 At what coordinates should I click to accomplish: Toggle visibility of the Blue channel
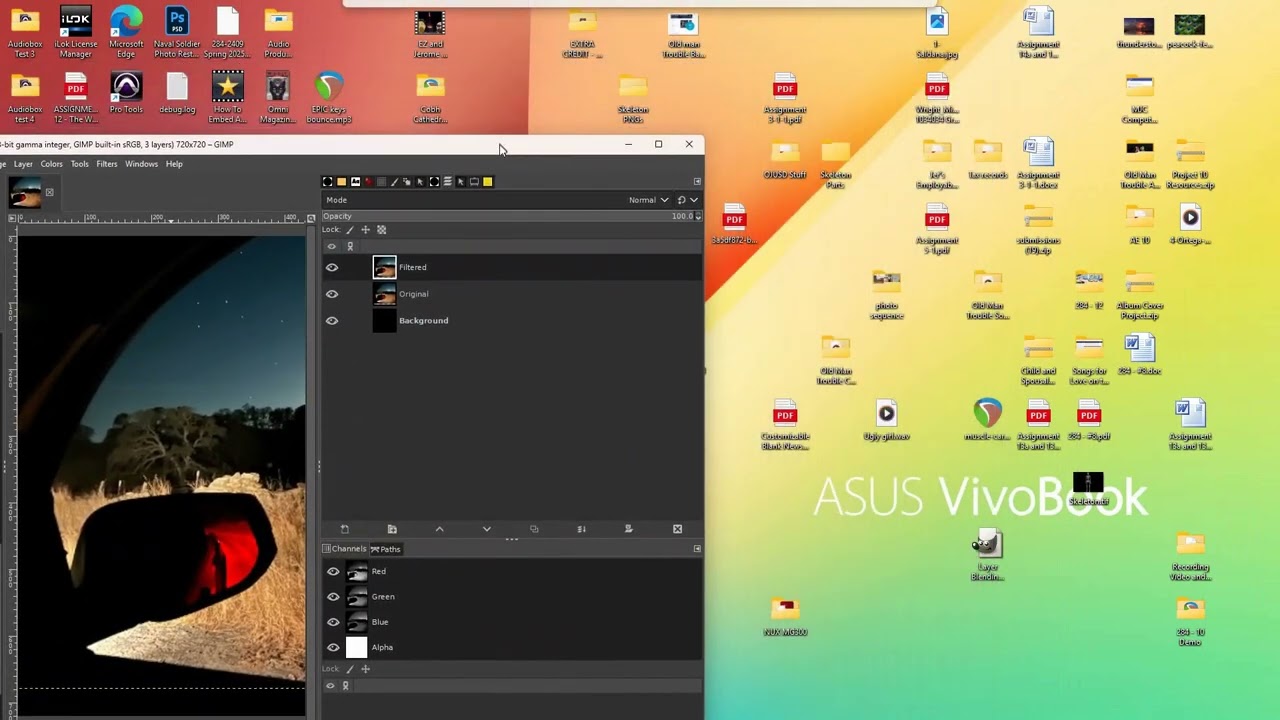[333, 622]
